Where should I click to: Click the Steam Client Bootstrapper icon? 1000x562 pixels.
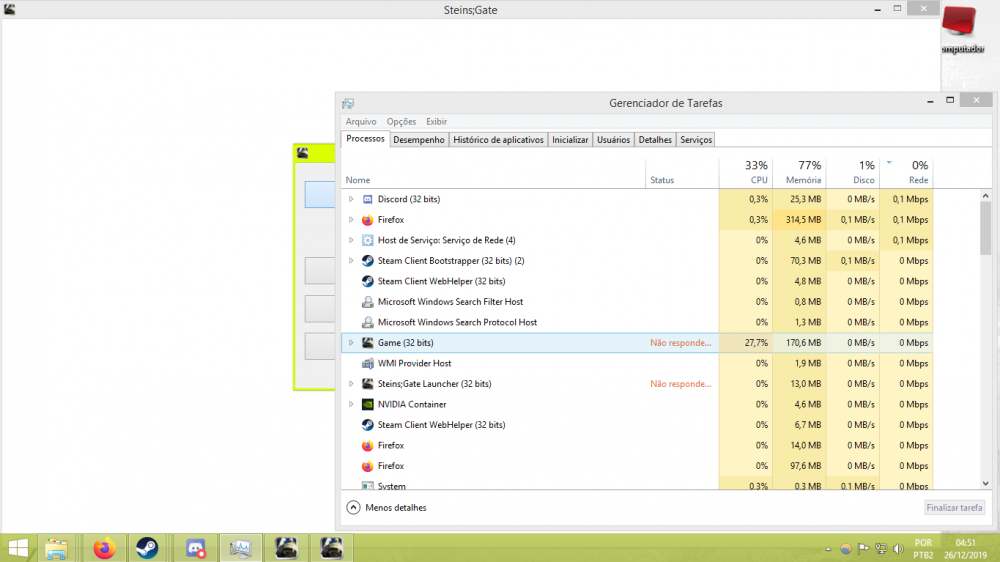point(367,261)
